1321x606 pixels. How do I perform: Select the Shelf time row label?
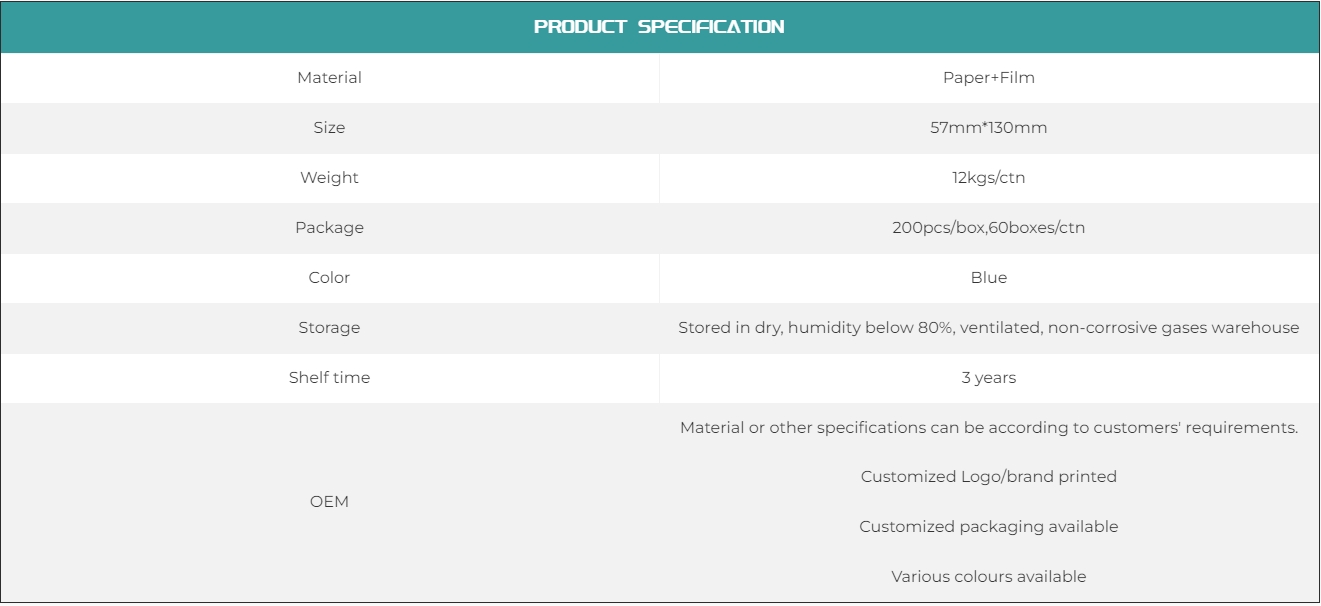[329, 378]
